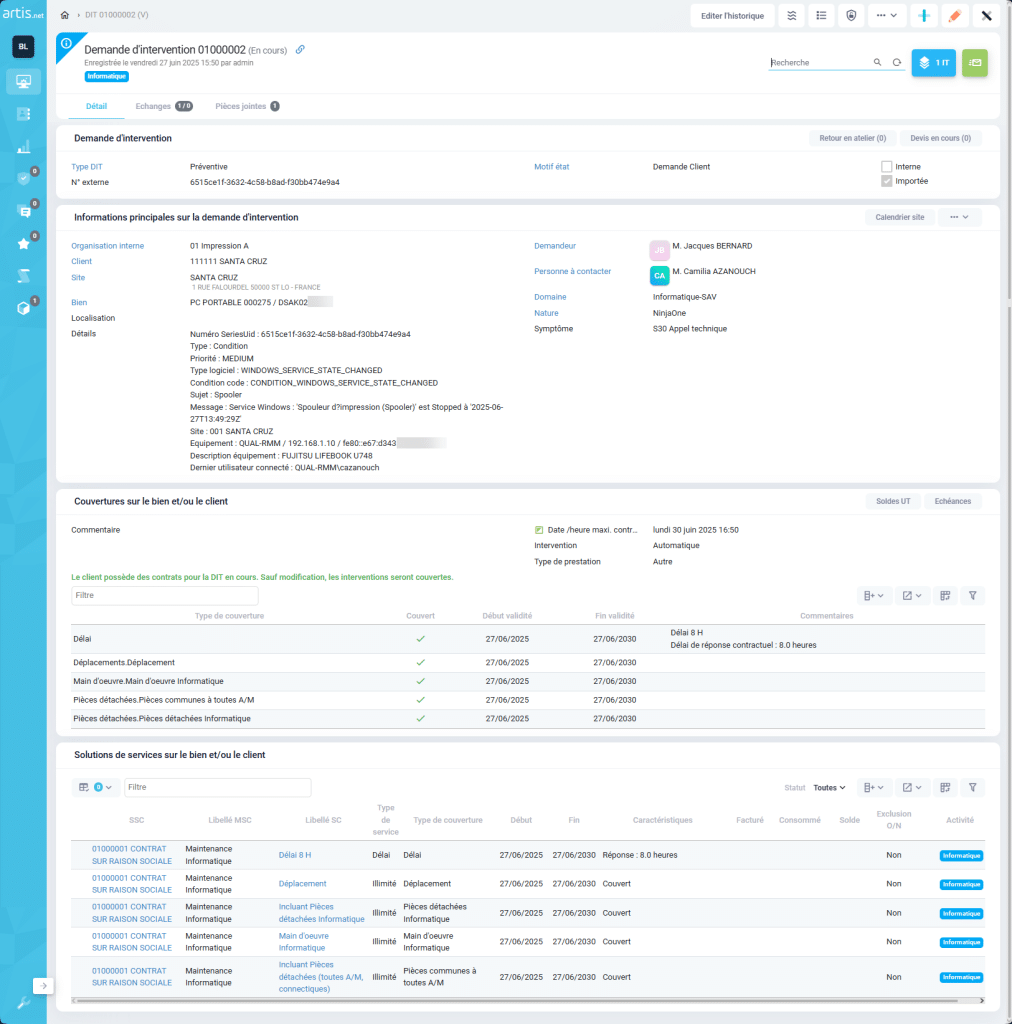Click the Soldes UT button

click(893, 501)
